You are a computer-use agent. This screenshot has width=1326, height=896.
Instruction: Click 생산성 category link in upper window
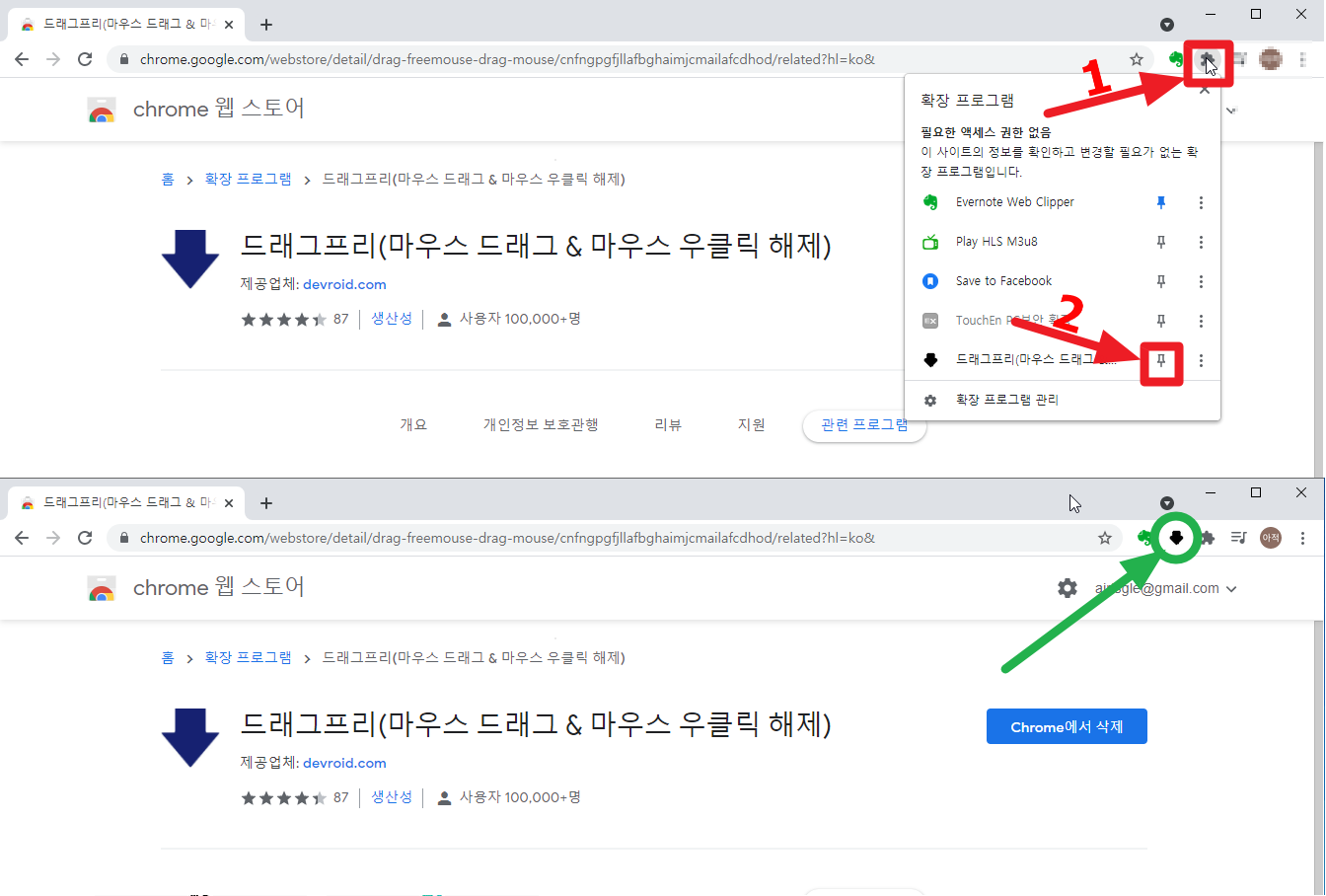(x=392, y=319)
